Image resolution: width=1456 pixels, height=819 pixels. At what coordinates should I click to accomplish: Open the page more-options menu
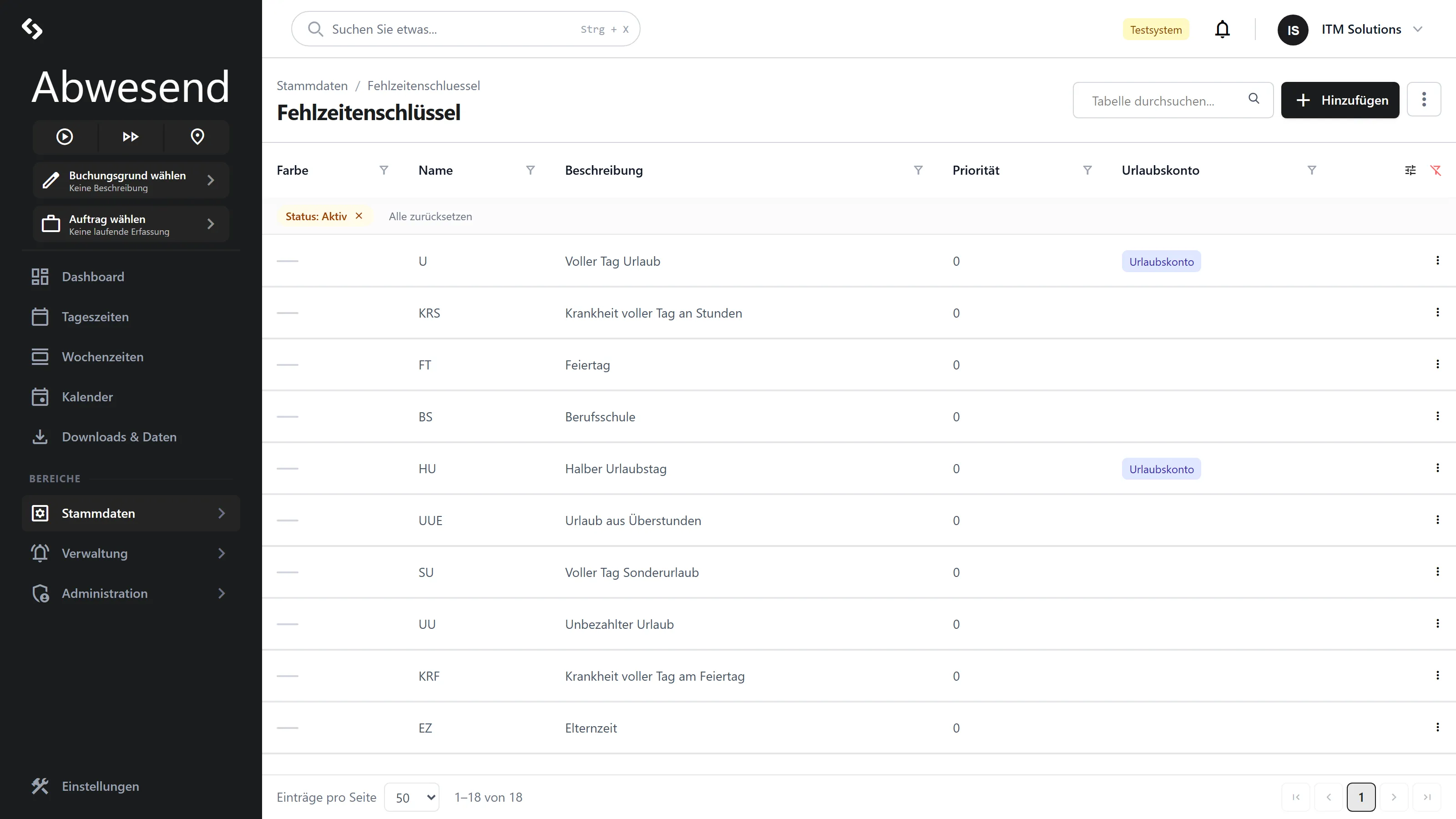(x=1424, y=100)
